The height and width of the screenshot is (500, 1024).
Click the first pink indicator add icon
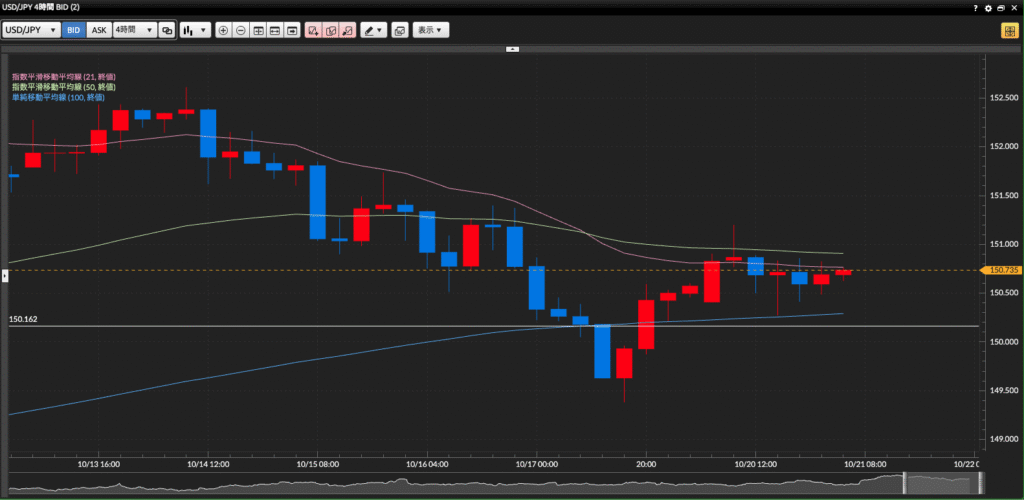coord(313,30)
